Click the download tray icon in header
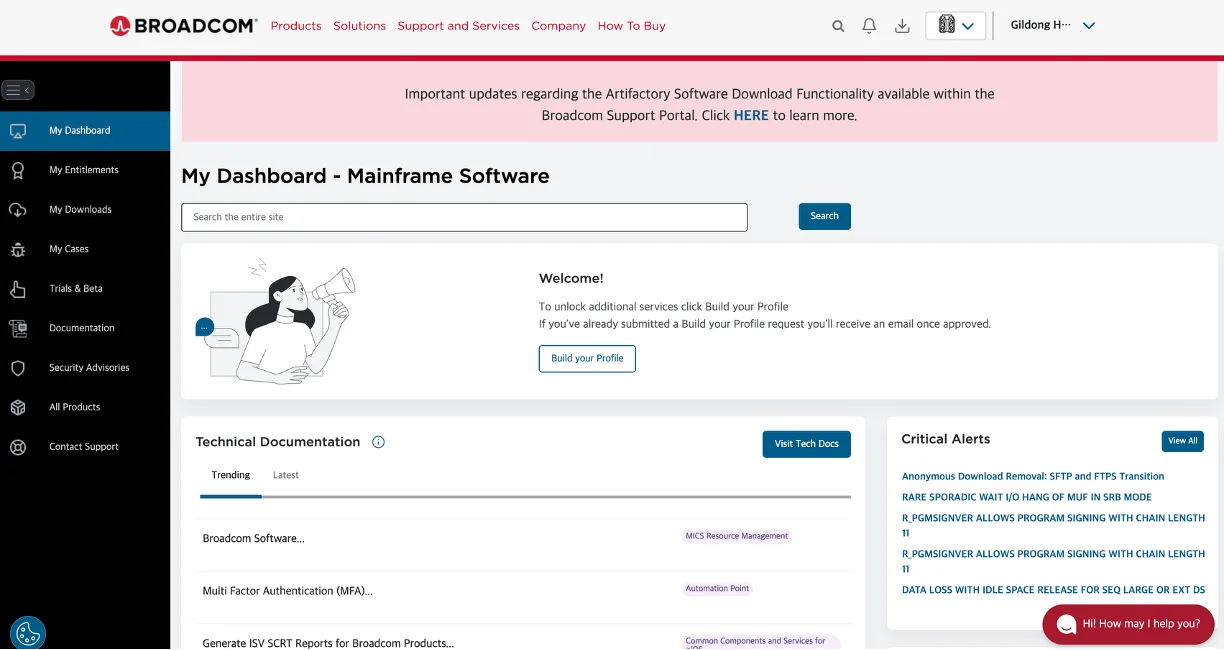Viewport: 1224px width, 650px height. tap(902, 26)
